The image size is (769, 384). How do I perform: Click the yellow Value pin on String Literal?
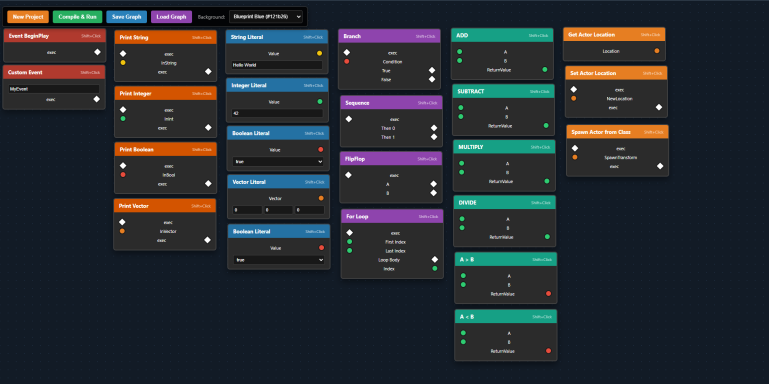click(319, 53)
